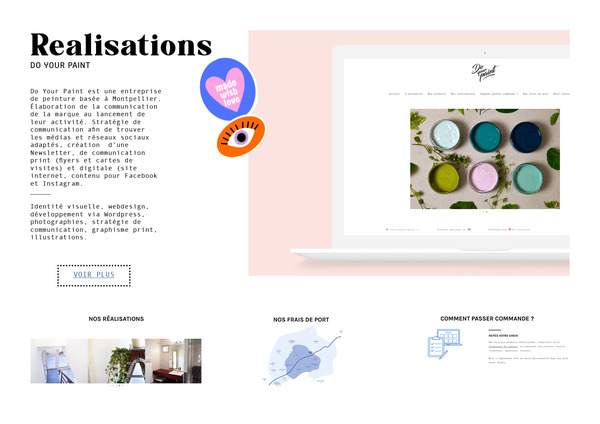Click the Do Your Paint description paragraph
Image resolution: width=600 pixels, height=424 pixels.
[x=96, y=137]
